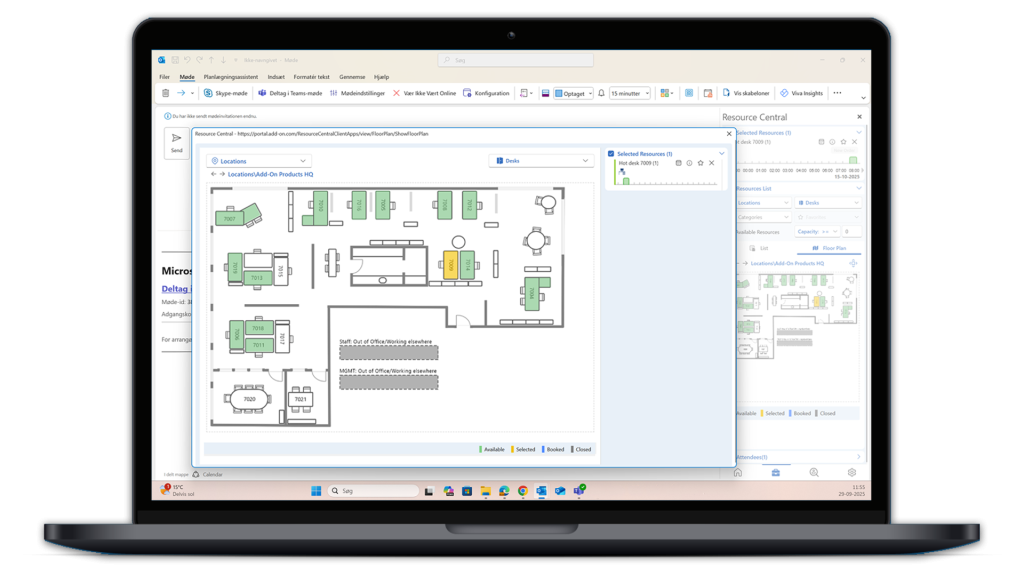Select desk 7007 on the floor plan

point(230,218)
